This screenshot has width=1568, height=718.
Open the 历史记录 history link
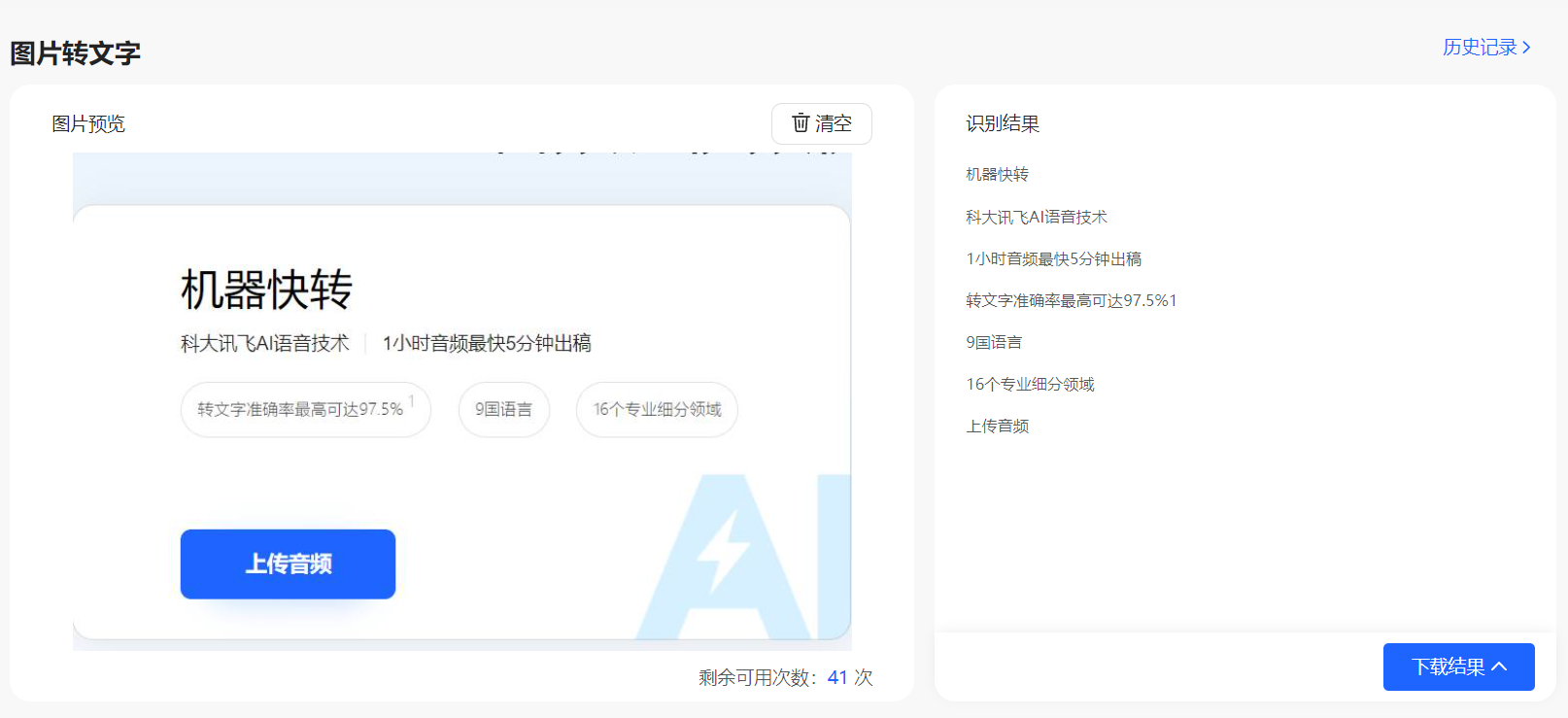[1486, 47]
